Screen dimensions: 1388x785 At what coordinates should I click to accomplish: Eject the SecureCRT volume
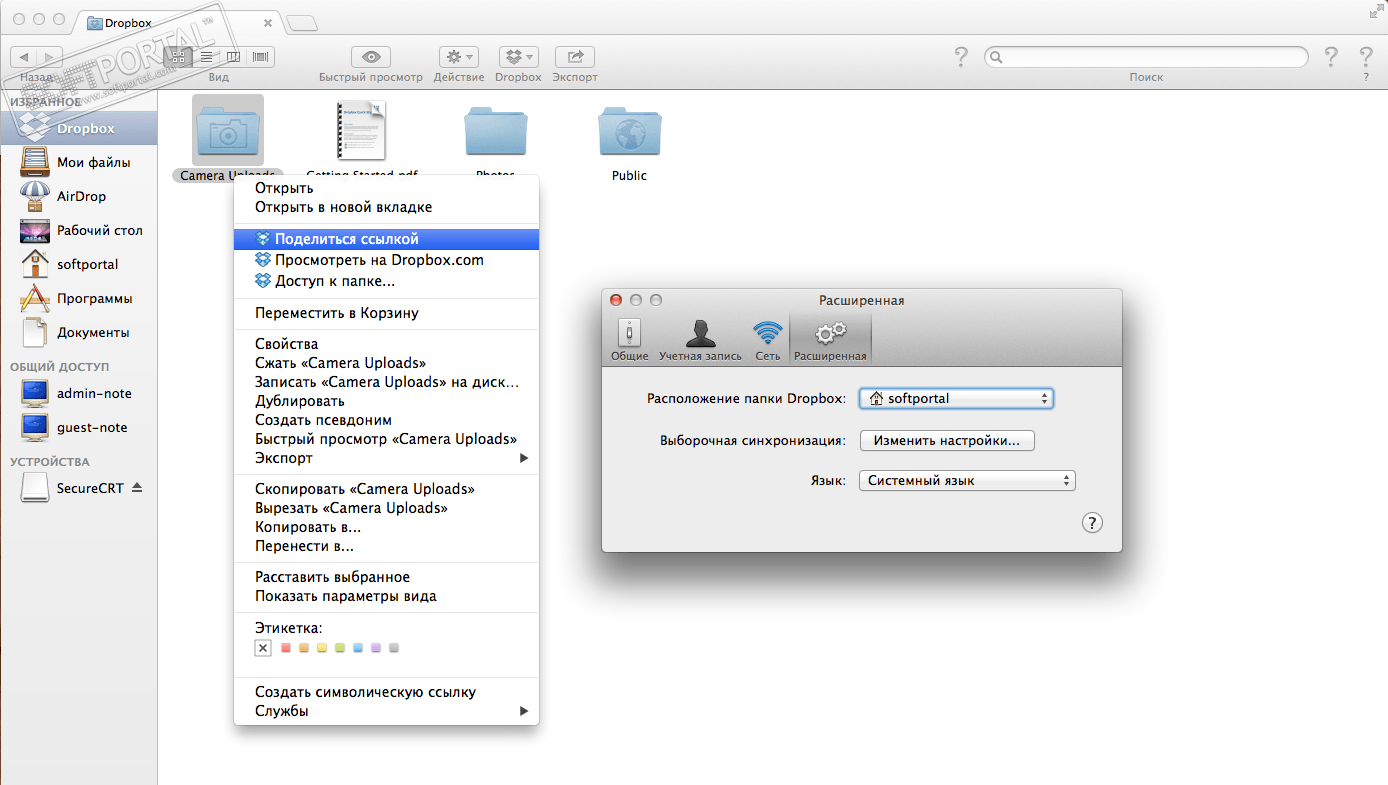pyautogui.click(x=137, y=488)
